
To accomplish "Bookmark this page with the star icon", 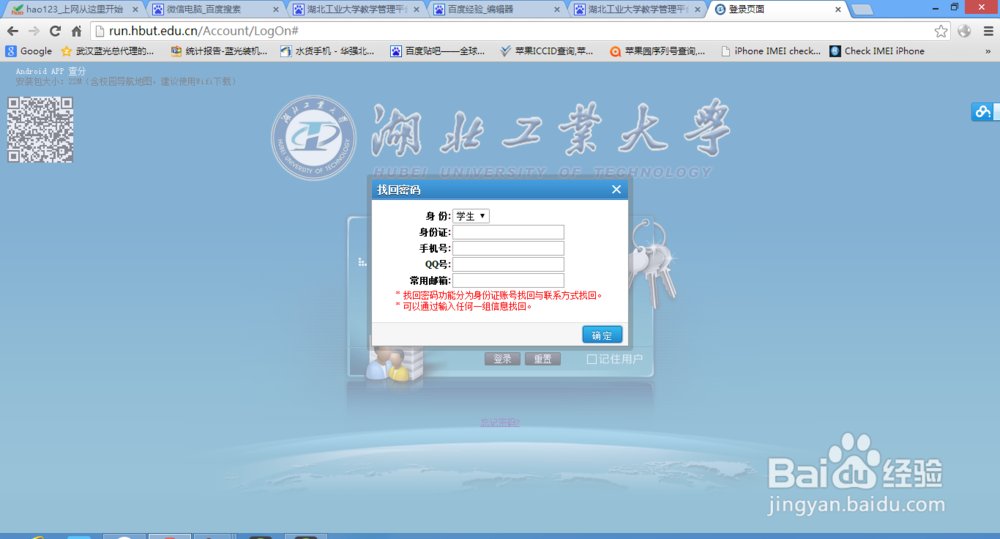I will coord(941,31).
